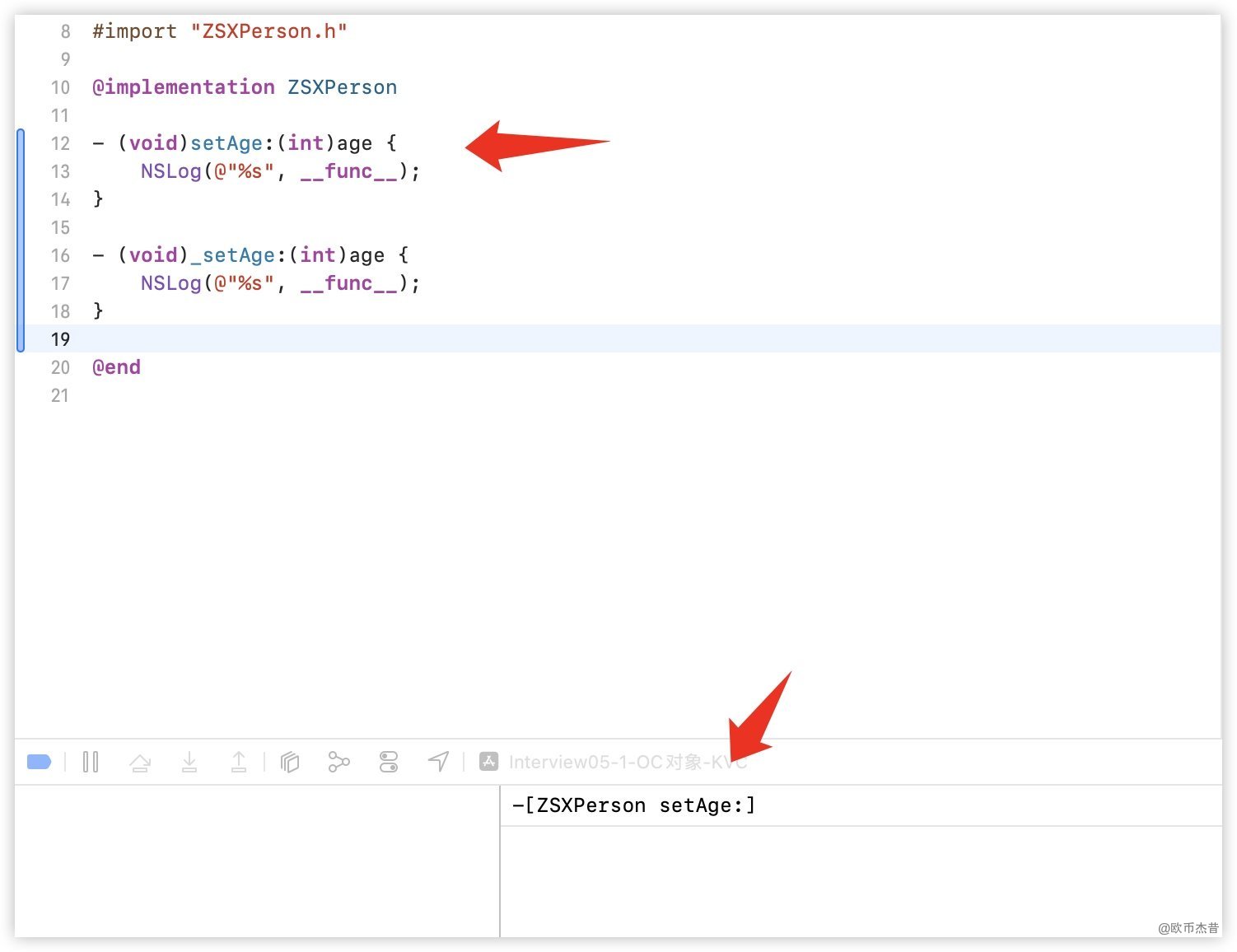The width and height of the screenshot is (1237, 952).
Task: Click the Step Into debug icon
Action: point(189,762)
